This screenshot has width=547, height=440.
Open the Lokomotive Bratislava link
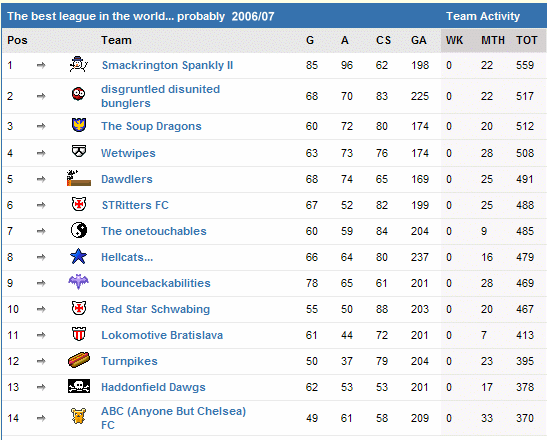click(x=162, y=335)
